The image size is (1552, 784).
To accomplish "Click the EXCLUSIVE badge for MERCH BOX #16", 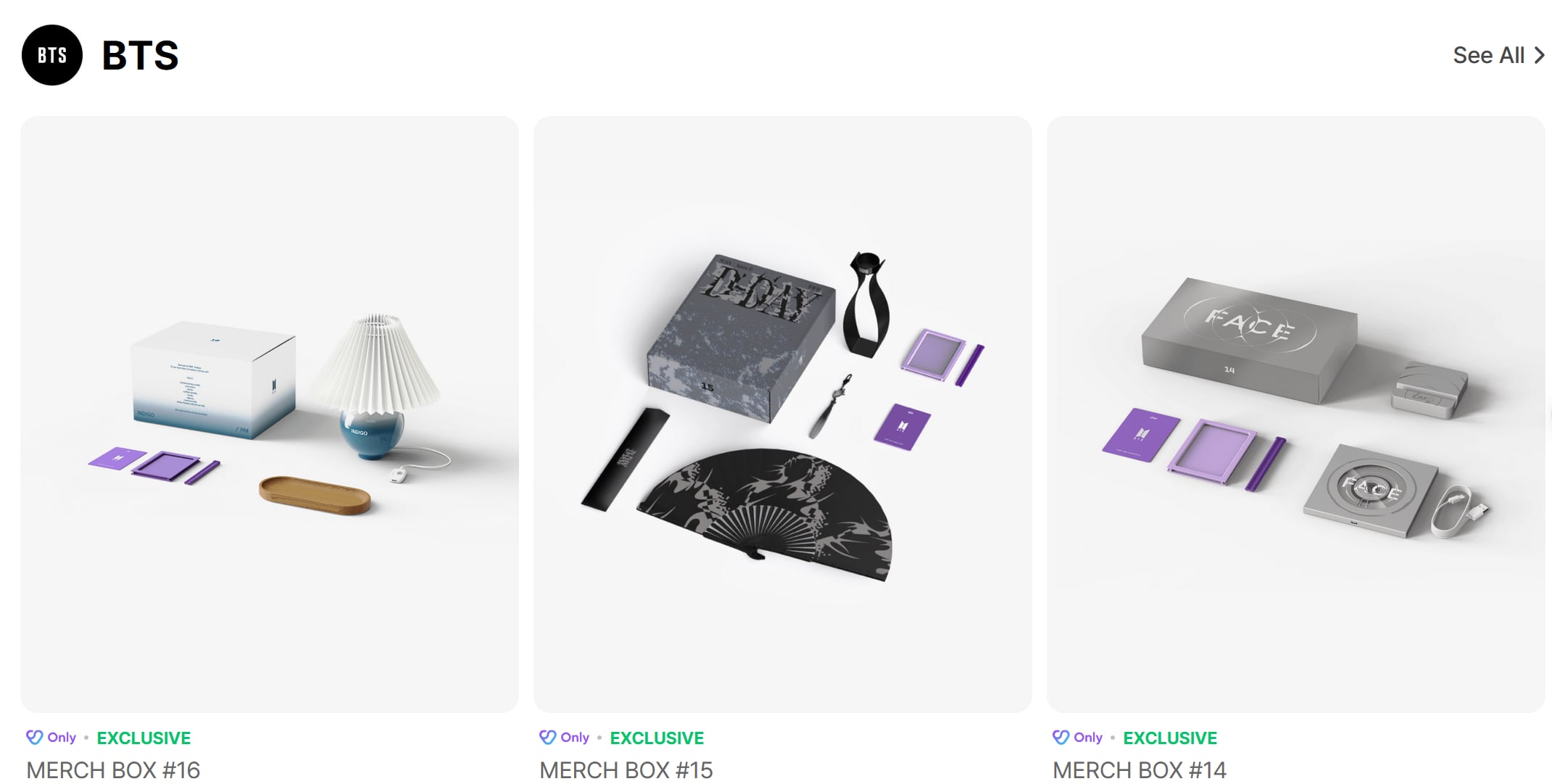I will 144,738.
